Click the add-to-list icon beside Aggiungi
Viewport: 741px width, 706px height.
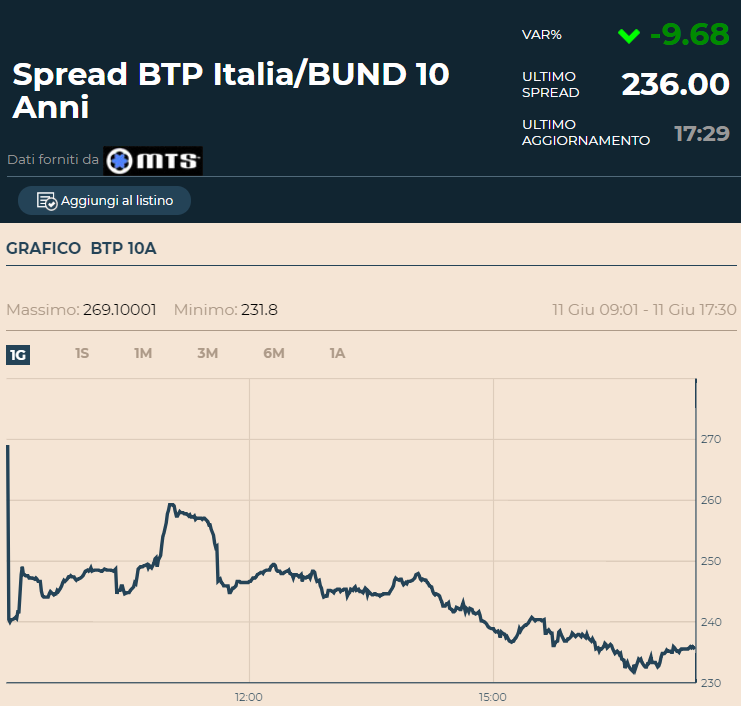click(x=47, y=201)
